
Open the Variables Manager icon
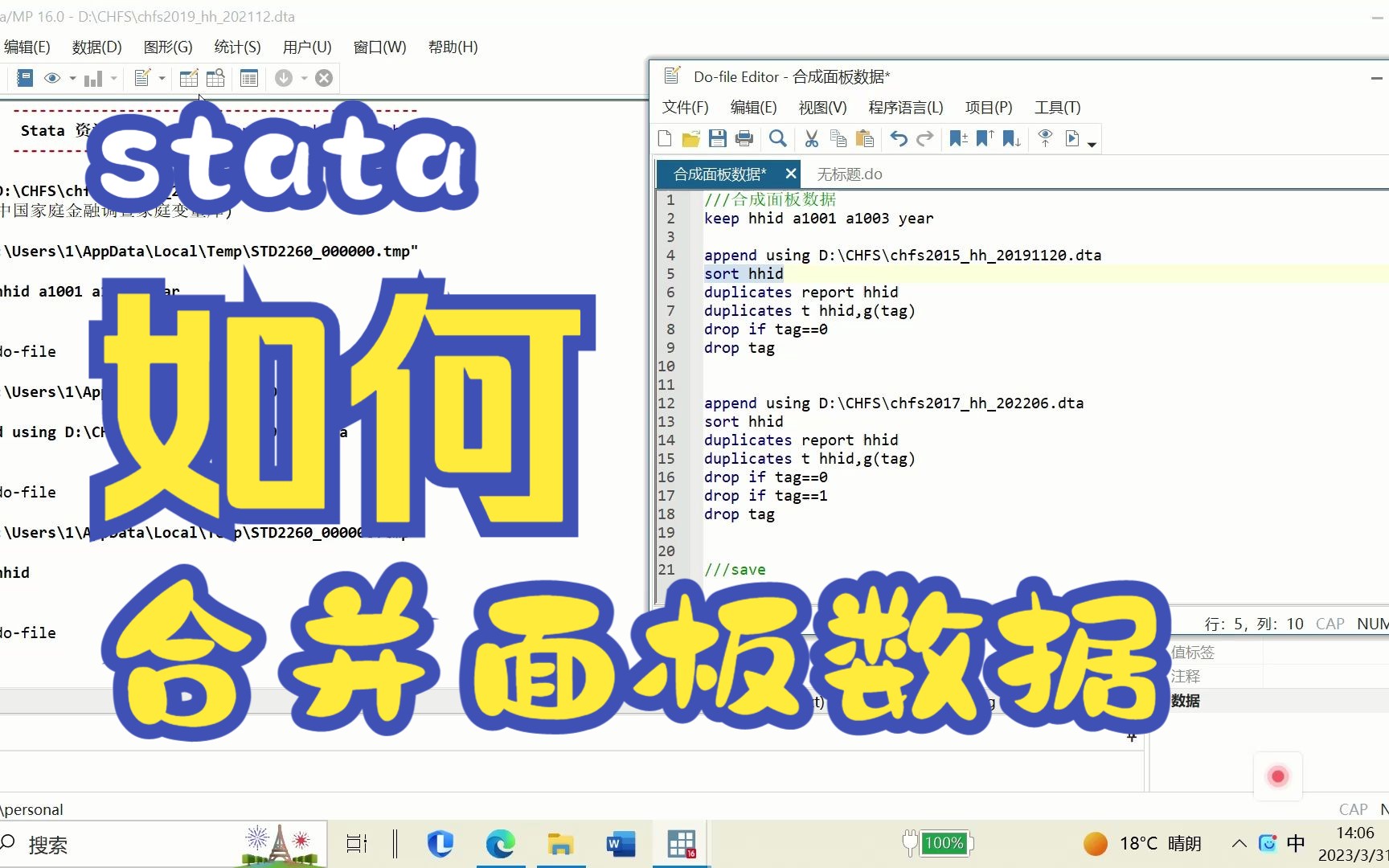pyautogui.click(x=249, y=78)
